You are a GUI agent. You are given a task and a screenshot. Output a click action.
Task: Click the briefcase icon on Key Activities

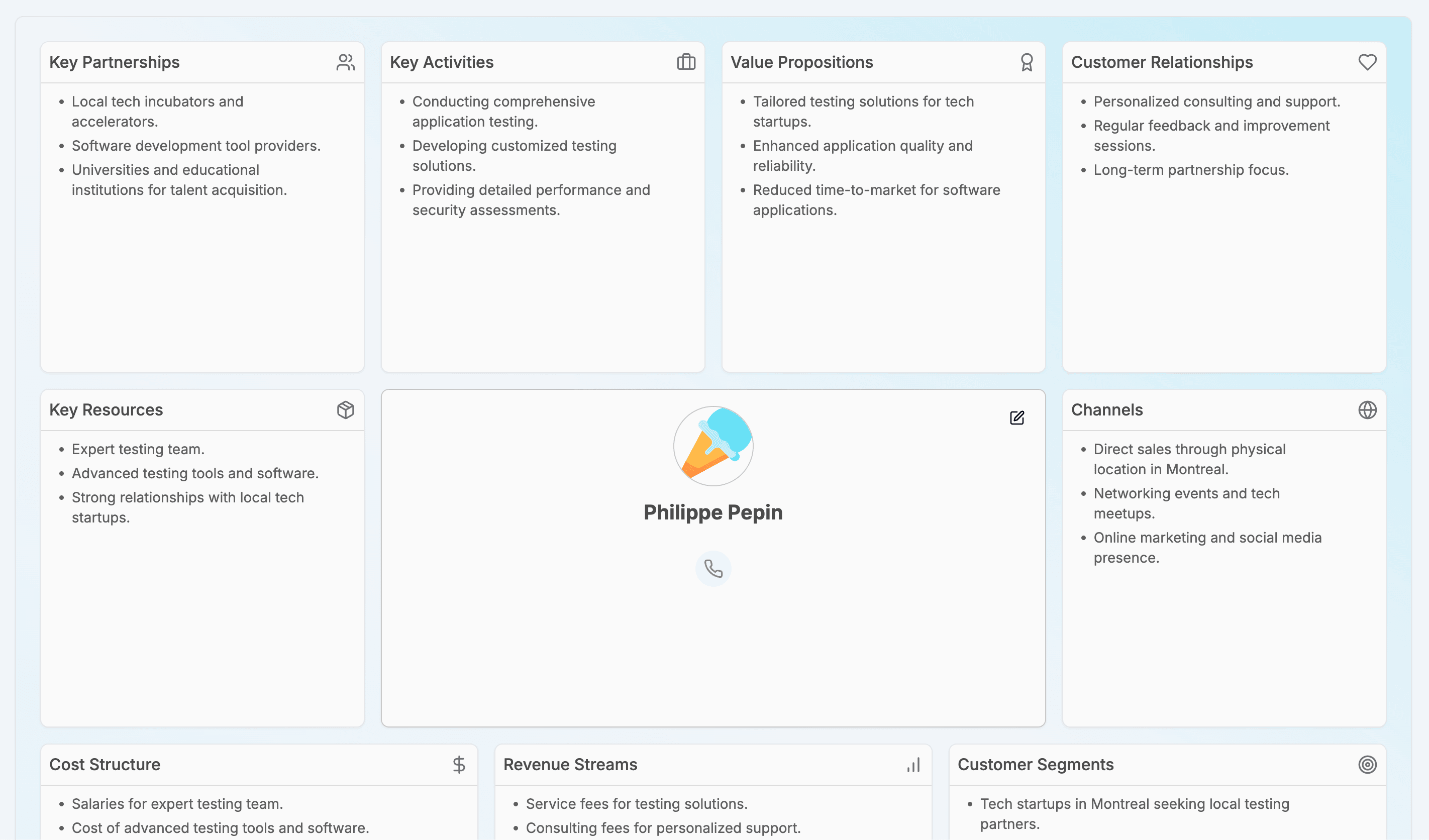coord(686,62)
